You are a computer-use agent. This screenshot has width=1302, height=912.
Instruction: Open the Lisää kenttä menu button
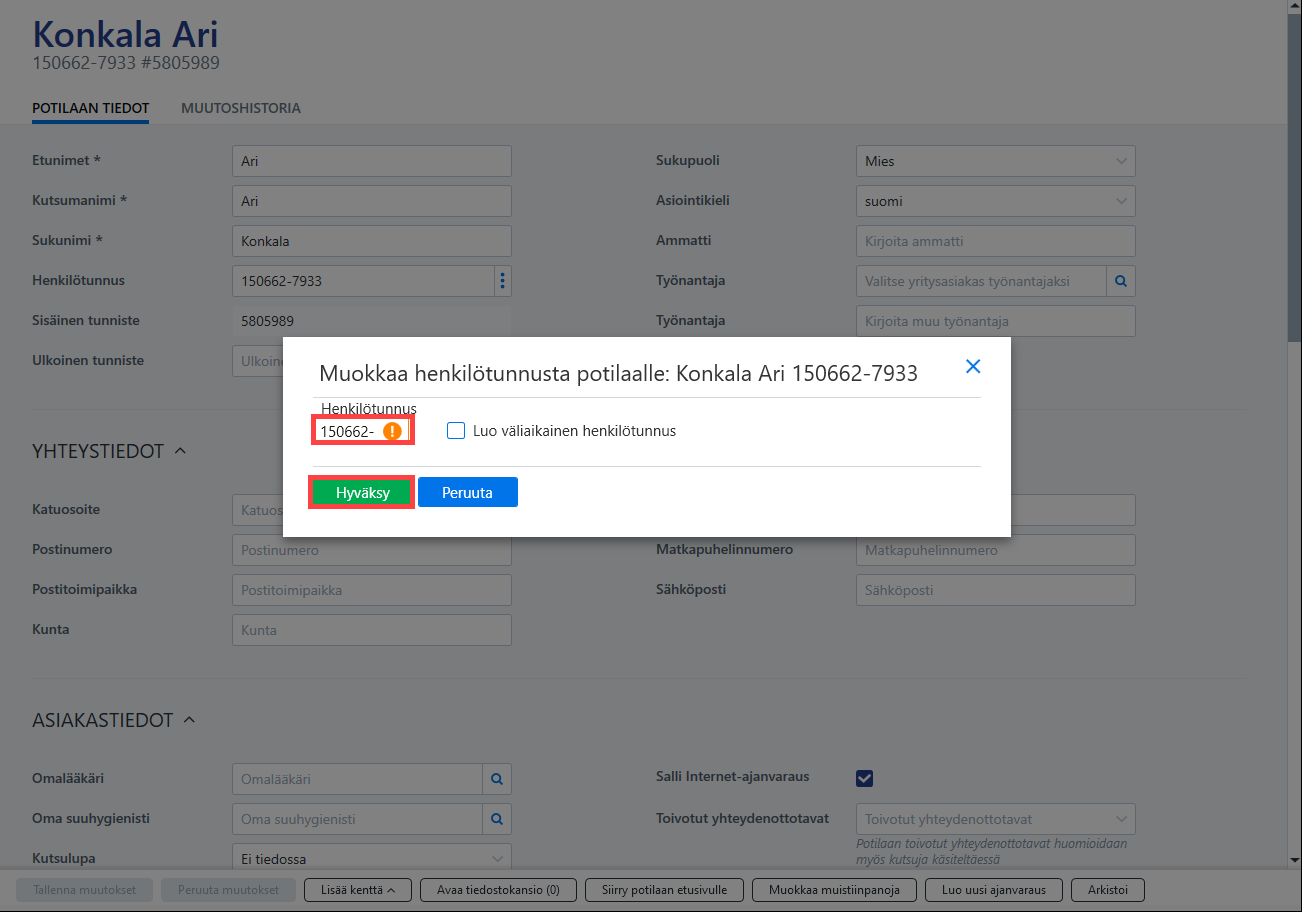point(356,890)
